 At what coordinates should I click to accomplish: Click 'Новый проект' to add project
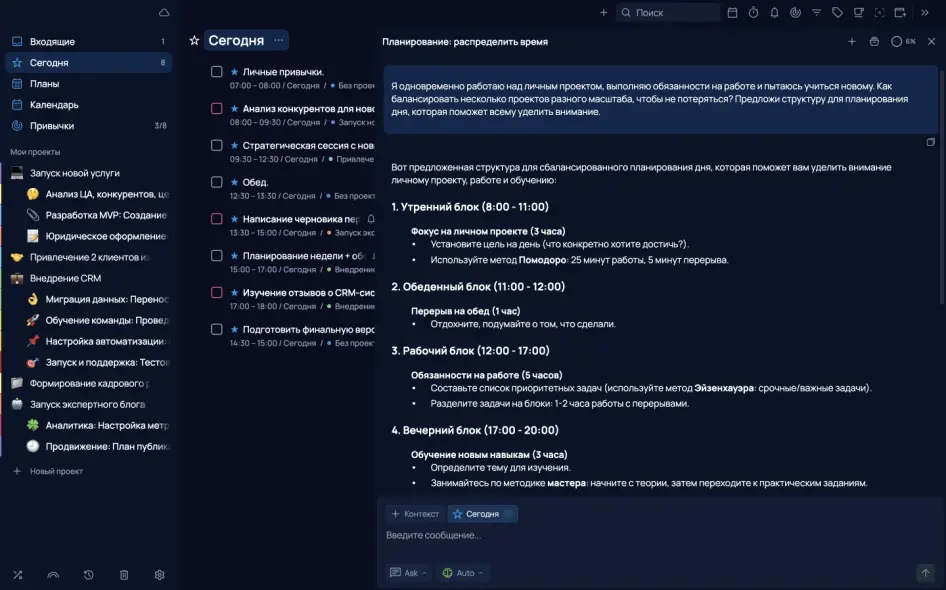click(x=56, y=471)
